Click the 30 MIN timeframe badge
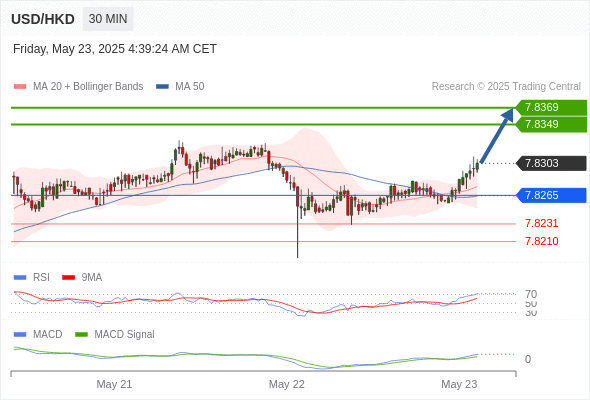This screenshot has height=400, width=590. [x=108, y=19]
